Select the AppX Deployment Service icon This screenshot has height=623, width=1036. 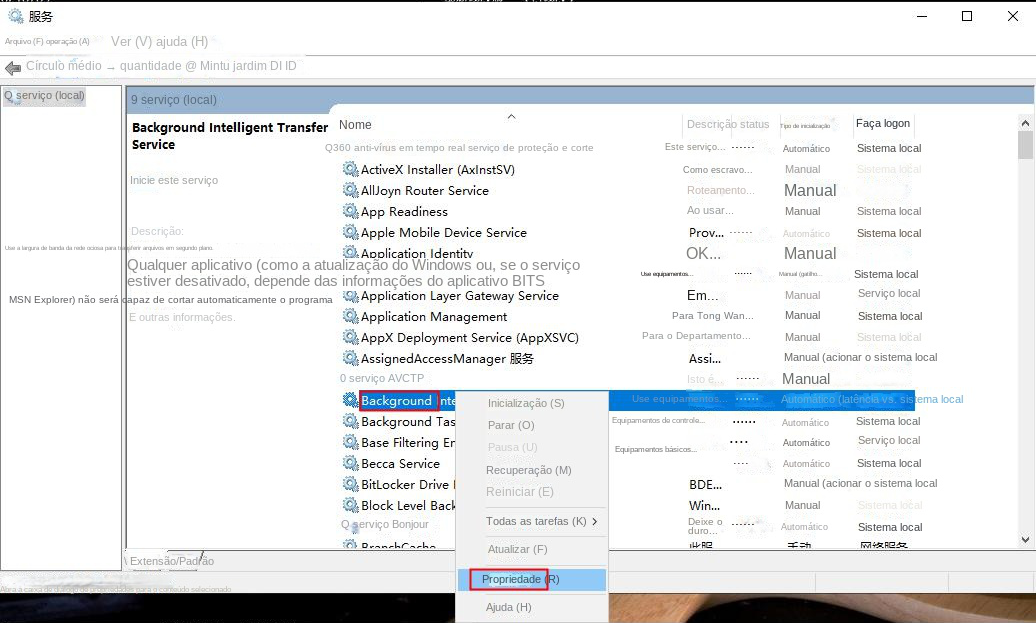tap(351, 337)
